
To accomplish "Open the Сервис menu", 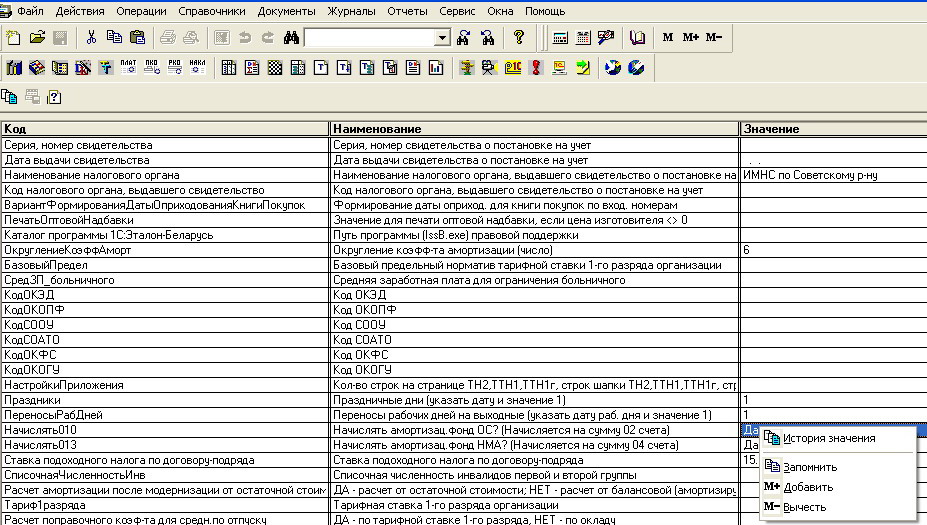I will [457, 11].
